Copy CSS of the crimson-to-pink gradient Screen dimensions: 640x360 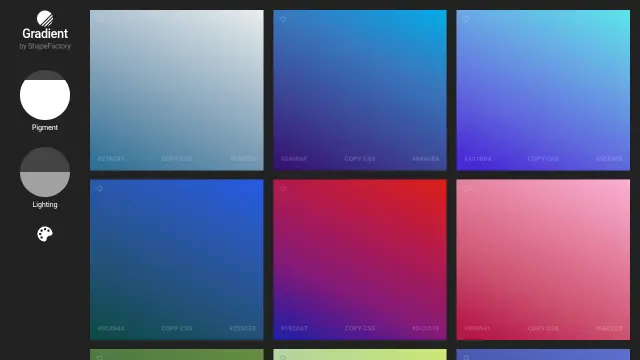point(543,328)
